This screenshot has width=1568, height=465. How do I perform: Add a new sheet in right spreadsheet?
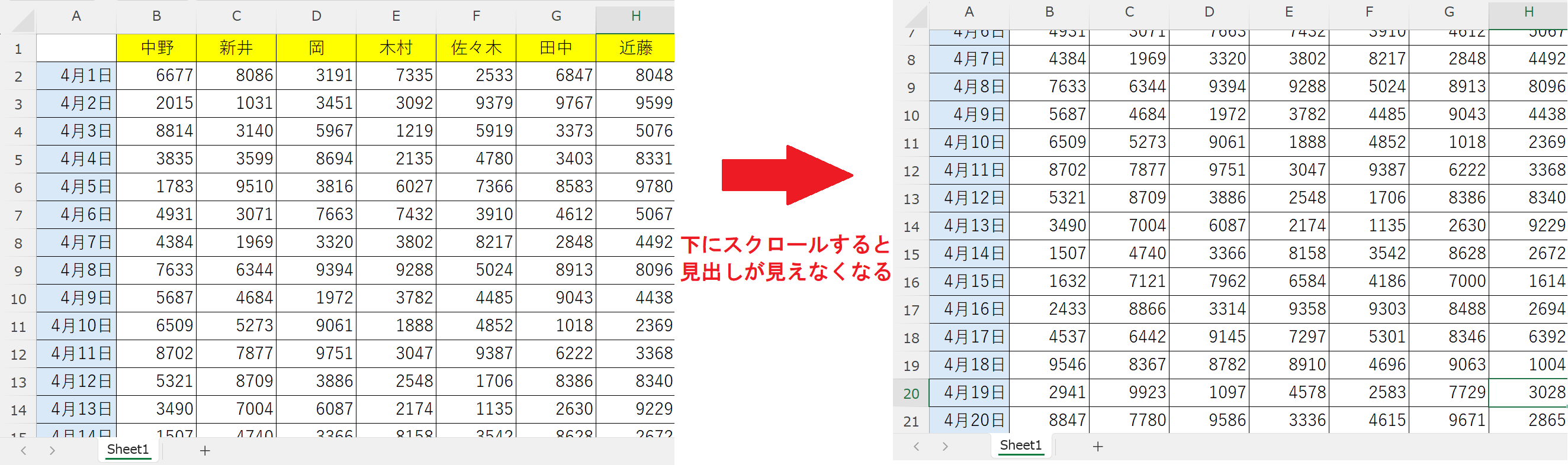[x=1097, y=447]
